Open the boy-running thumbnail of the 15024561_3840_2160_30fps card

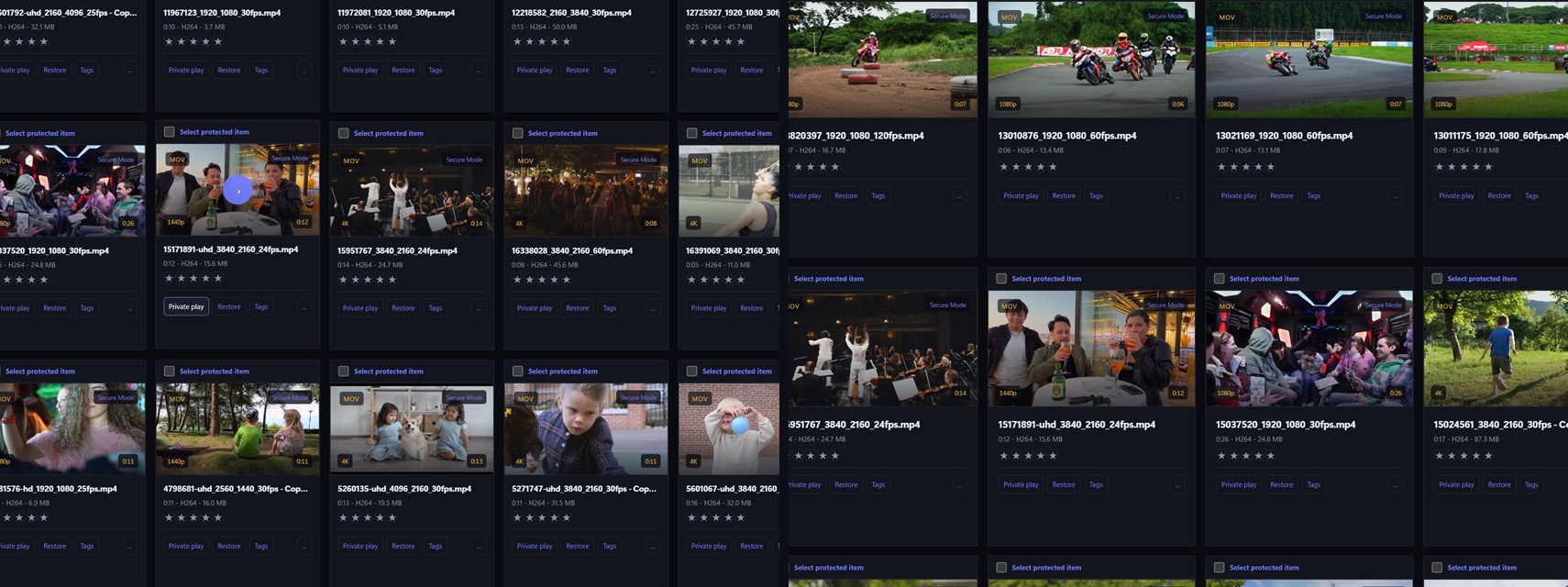1496,349
